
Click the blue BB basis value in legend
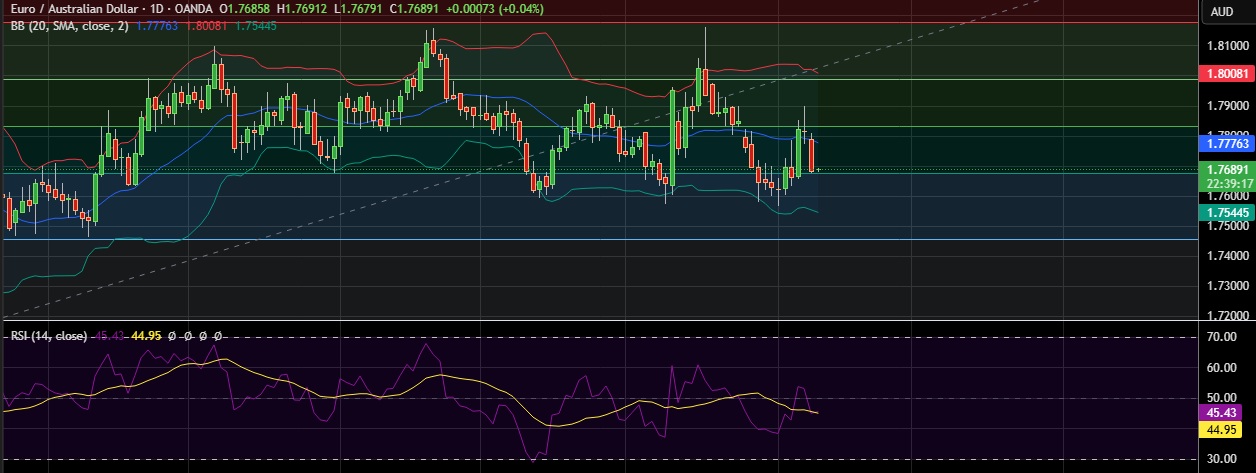pyautogui.click(x=157, y=26)
